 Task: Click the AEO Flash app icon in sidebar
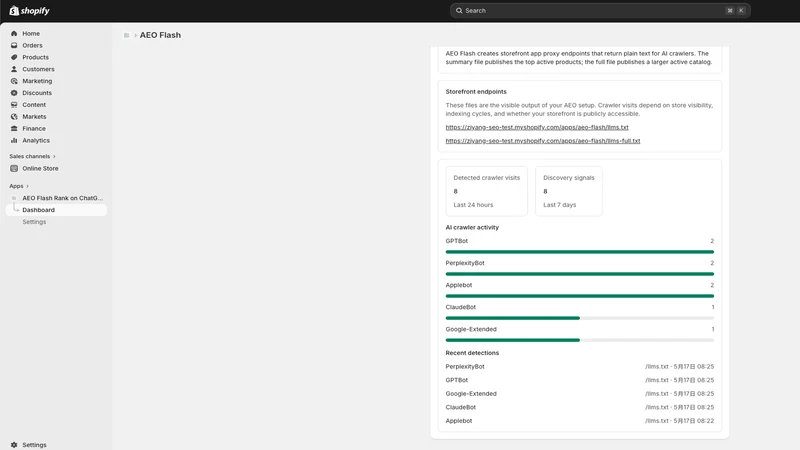coord(14,198)
